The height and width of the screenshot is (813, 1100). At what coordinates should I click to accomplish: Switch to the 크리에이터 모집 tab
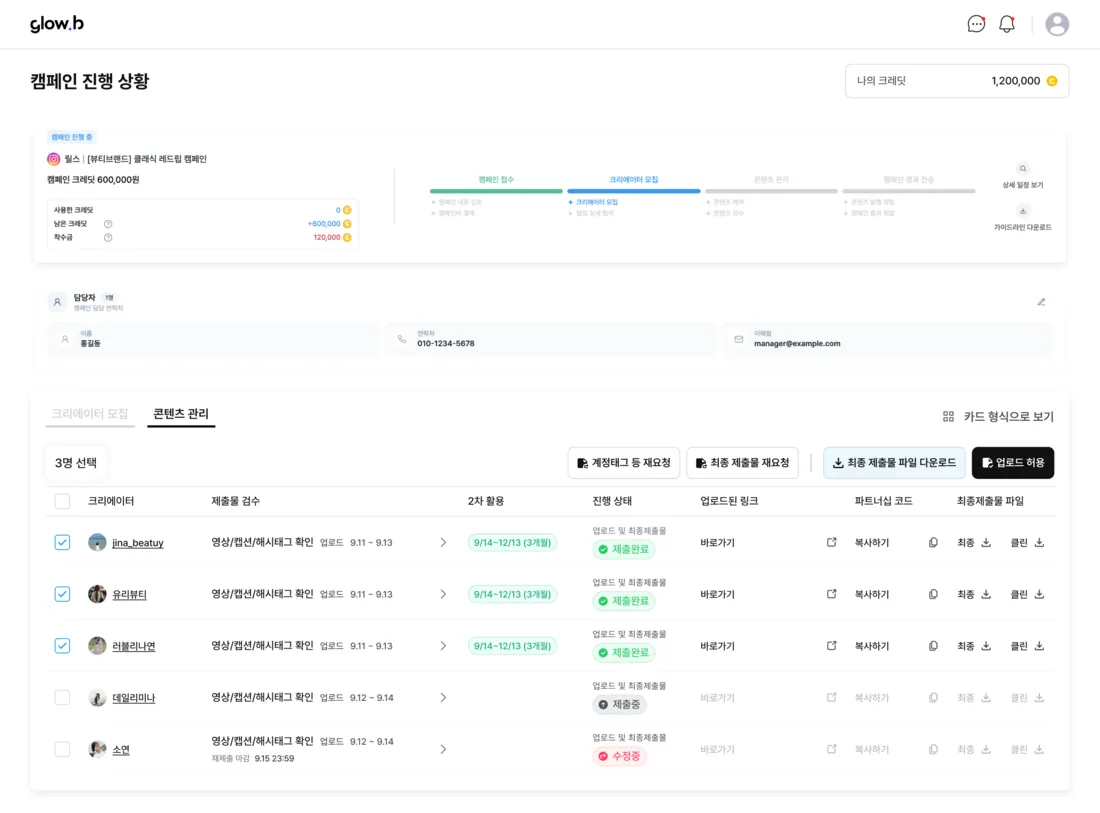[90, 414]
